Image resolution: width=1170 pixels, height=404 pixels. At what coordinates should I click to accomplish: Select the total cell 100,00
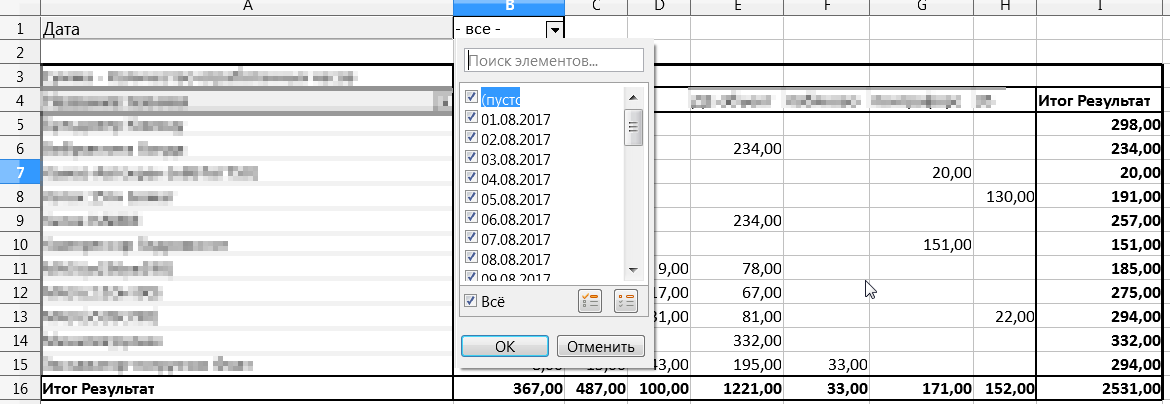pyautogui.click(x=659, y=388)
